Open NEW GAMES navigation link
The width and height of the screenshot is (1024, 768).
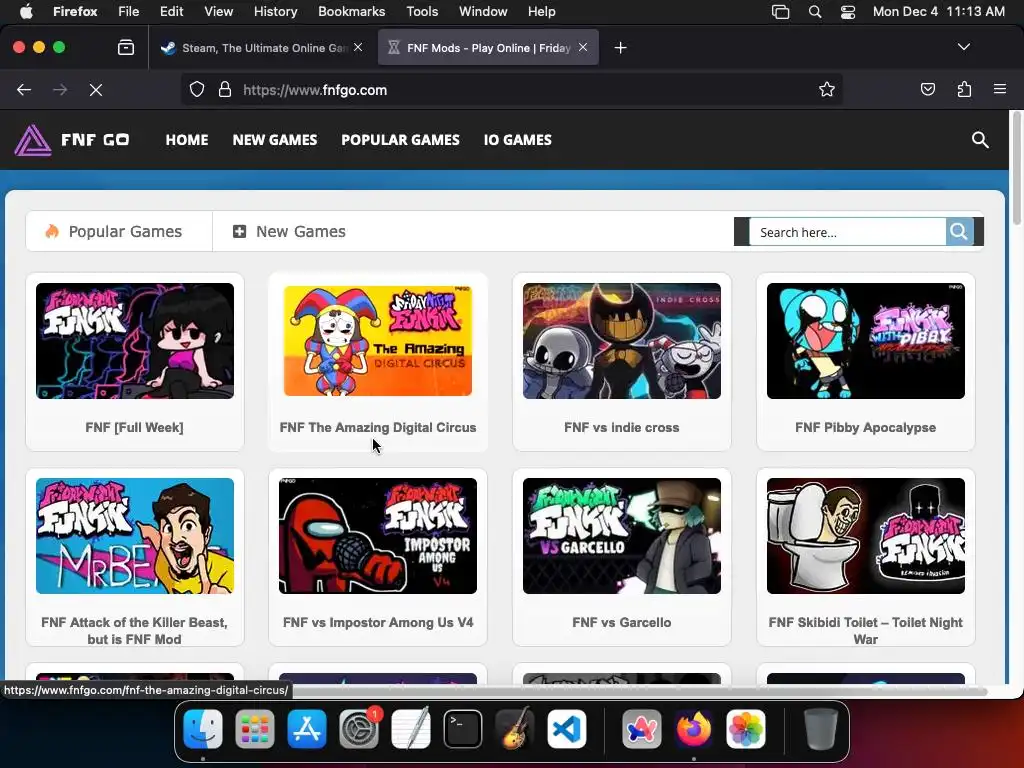(x=275, y=140)
